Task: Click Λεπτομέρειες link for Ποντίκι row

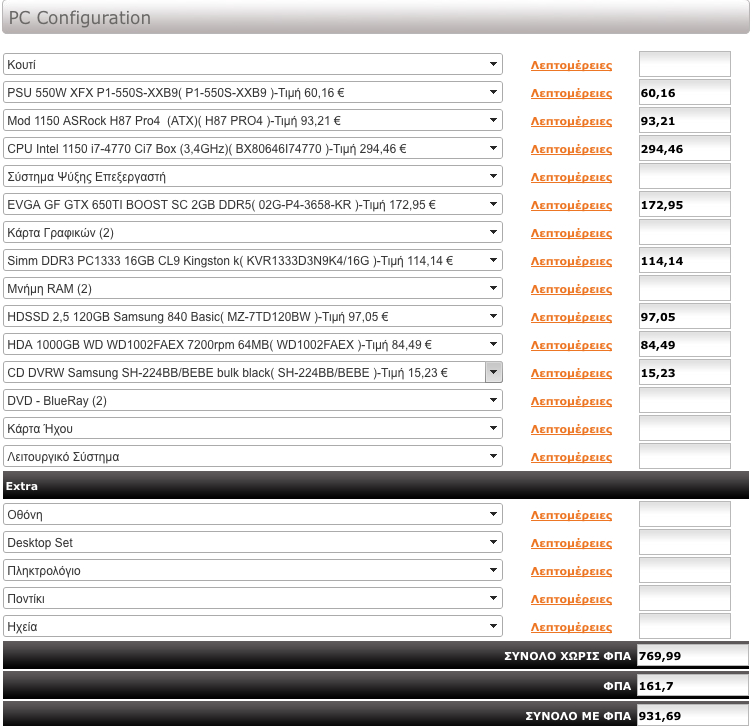Action: (x=571, y=599)
